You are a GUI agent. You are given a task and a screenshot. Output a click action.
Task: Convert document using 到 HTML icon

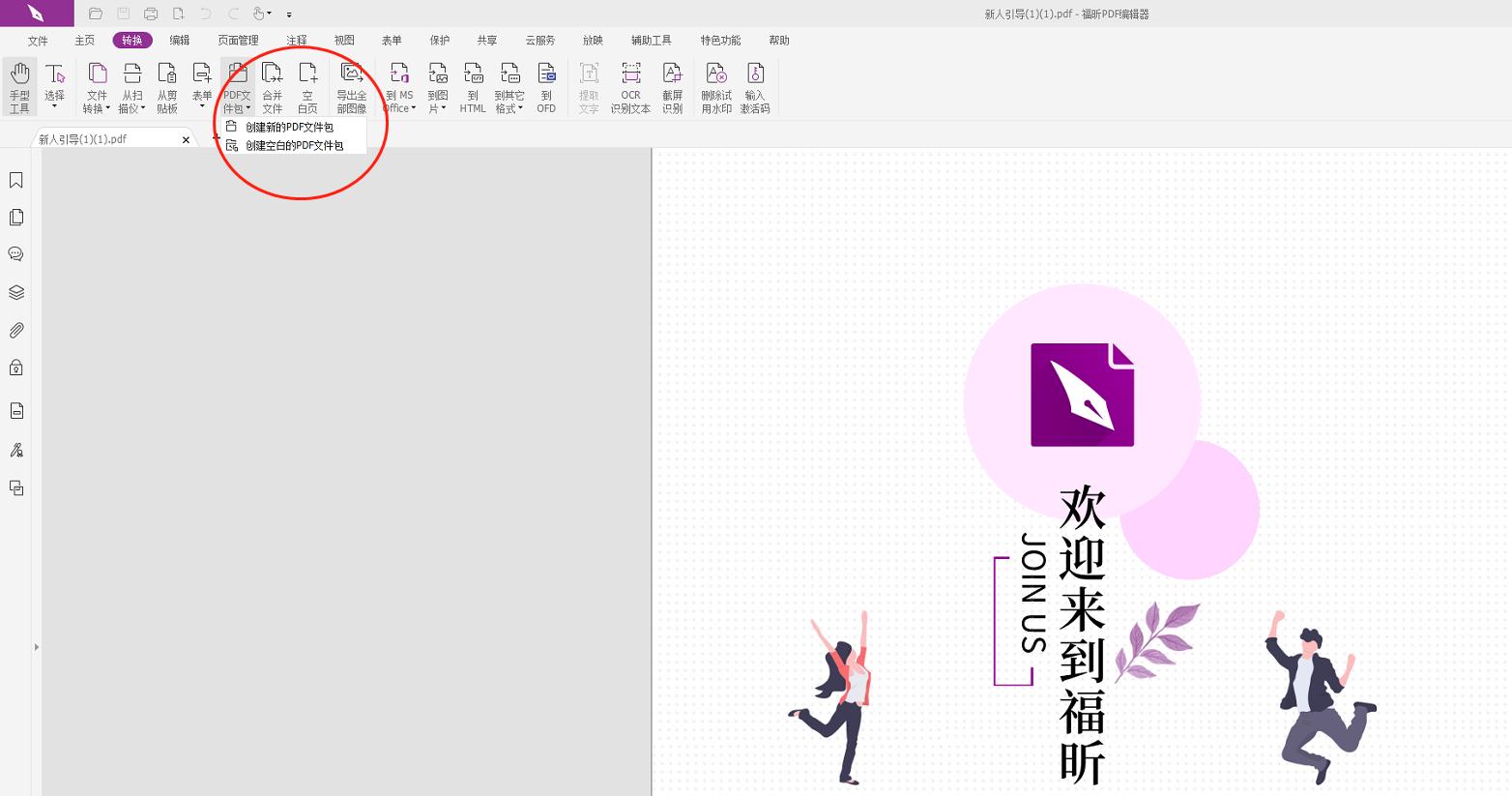point(473,85)
